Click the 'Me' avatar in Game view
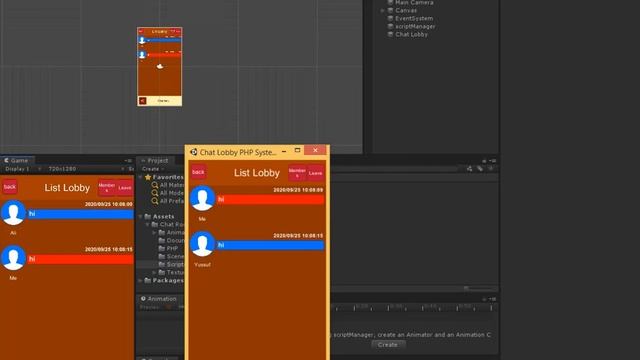 [13, 258]
